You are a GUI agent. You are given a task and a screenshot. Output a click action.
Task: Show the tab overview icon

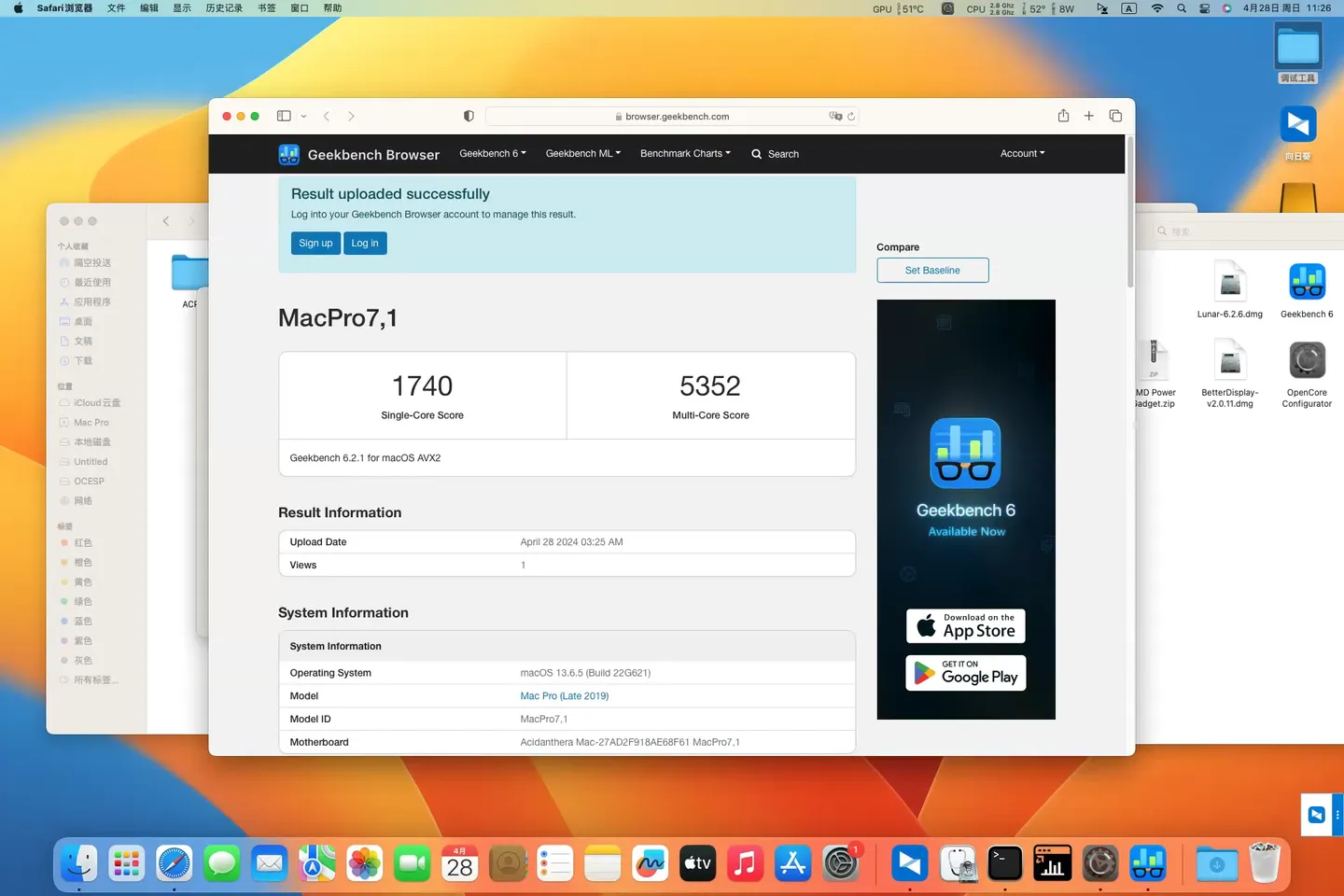coord(1115,116)
